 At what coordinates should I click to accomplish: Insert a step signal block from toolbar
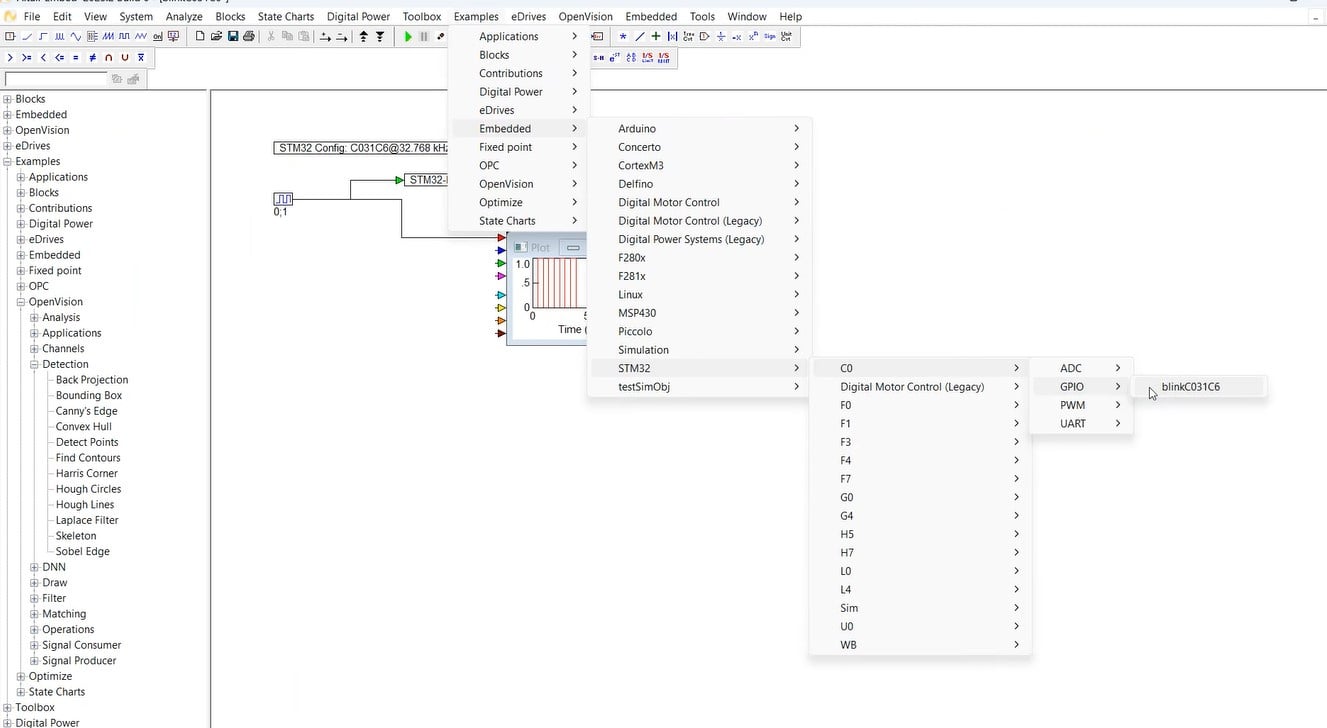click(43, 36)
